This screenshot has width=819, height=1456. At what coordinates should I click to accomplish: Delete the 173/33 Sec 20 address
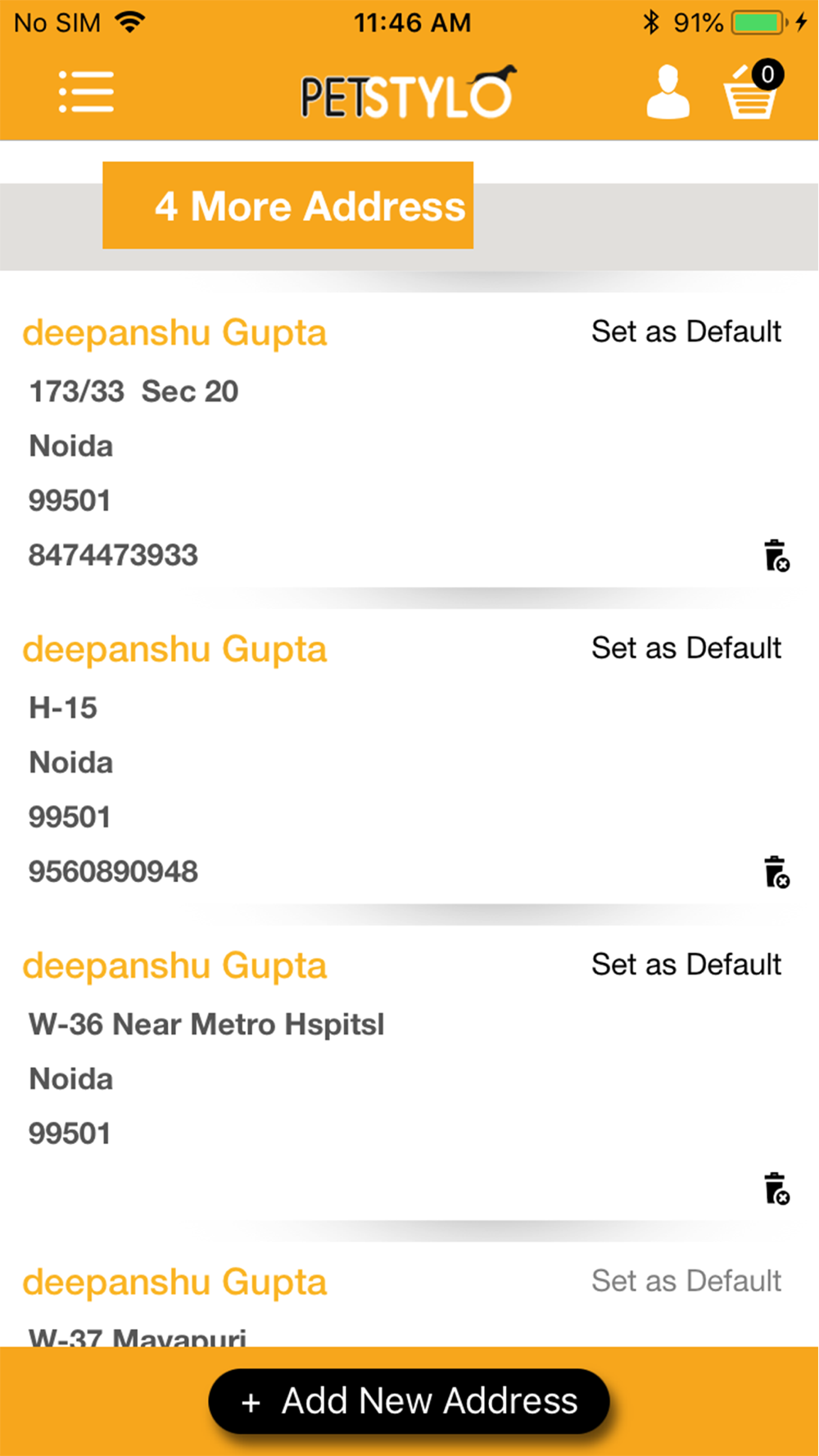(x=776, y=556)
